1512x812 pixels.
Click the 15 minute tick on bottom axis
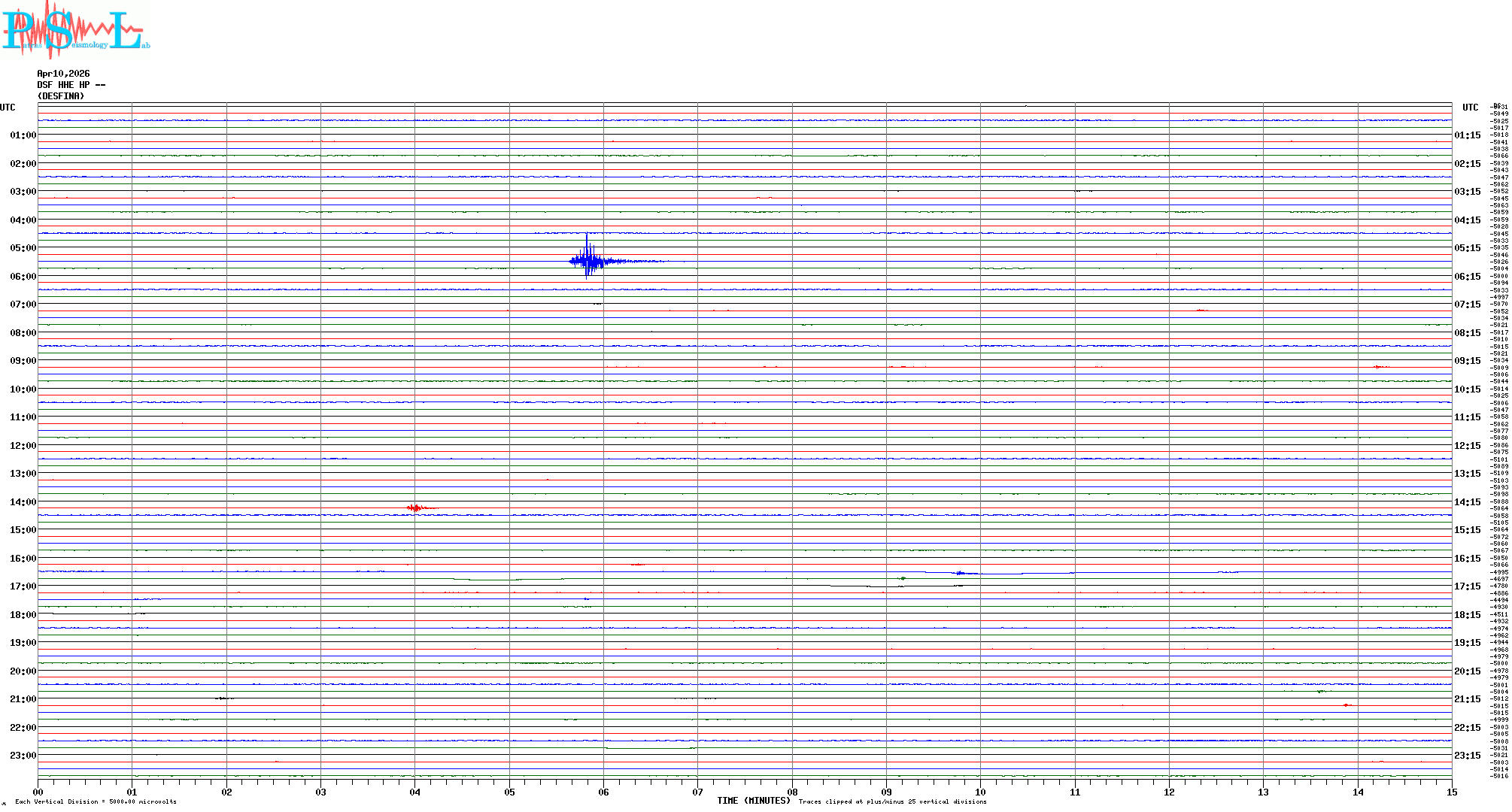tap(1451, 792)
